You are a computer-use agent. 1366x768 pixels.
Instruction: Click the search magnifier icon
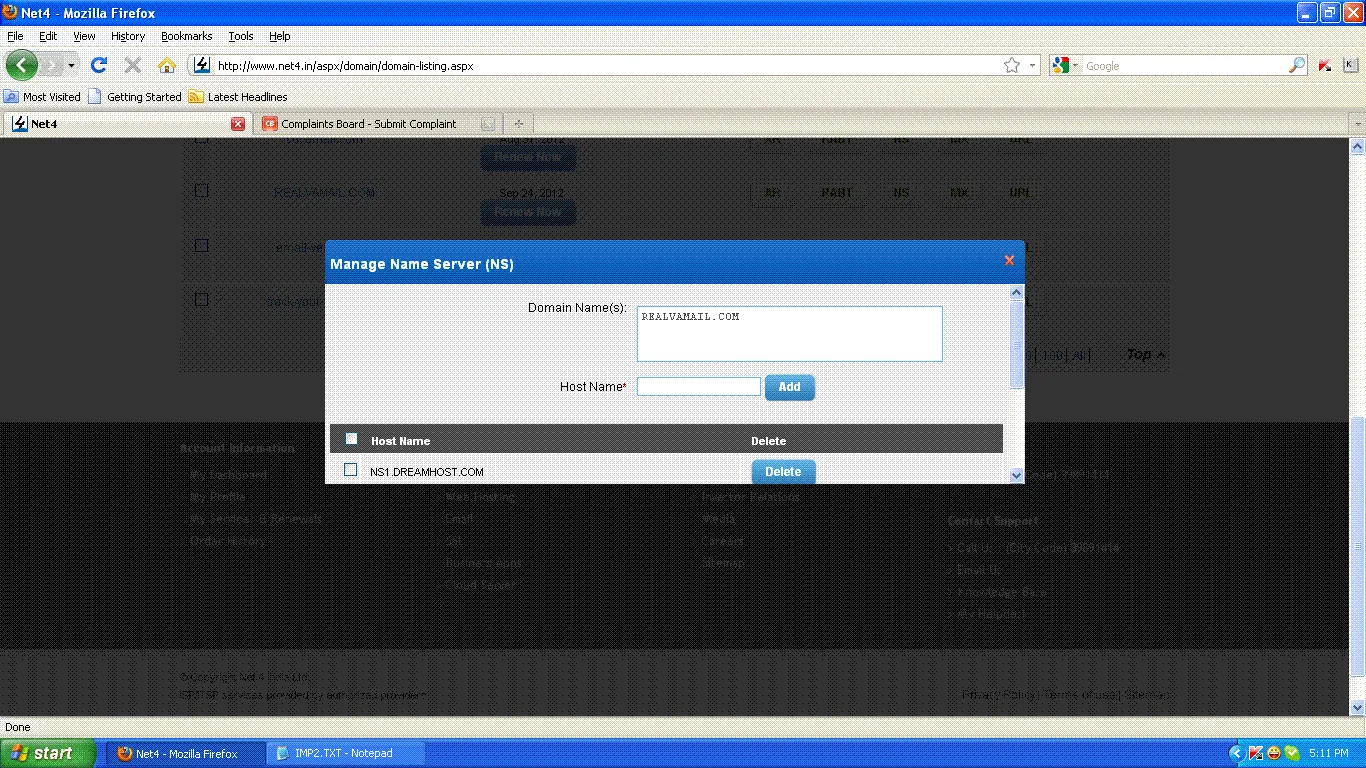pos(1297,65)
